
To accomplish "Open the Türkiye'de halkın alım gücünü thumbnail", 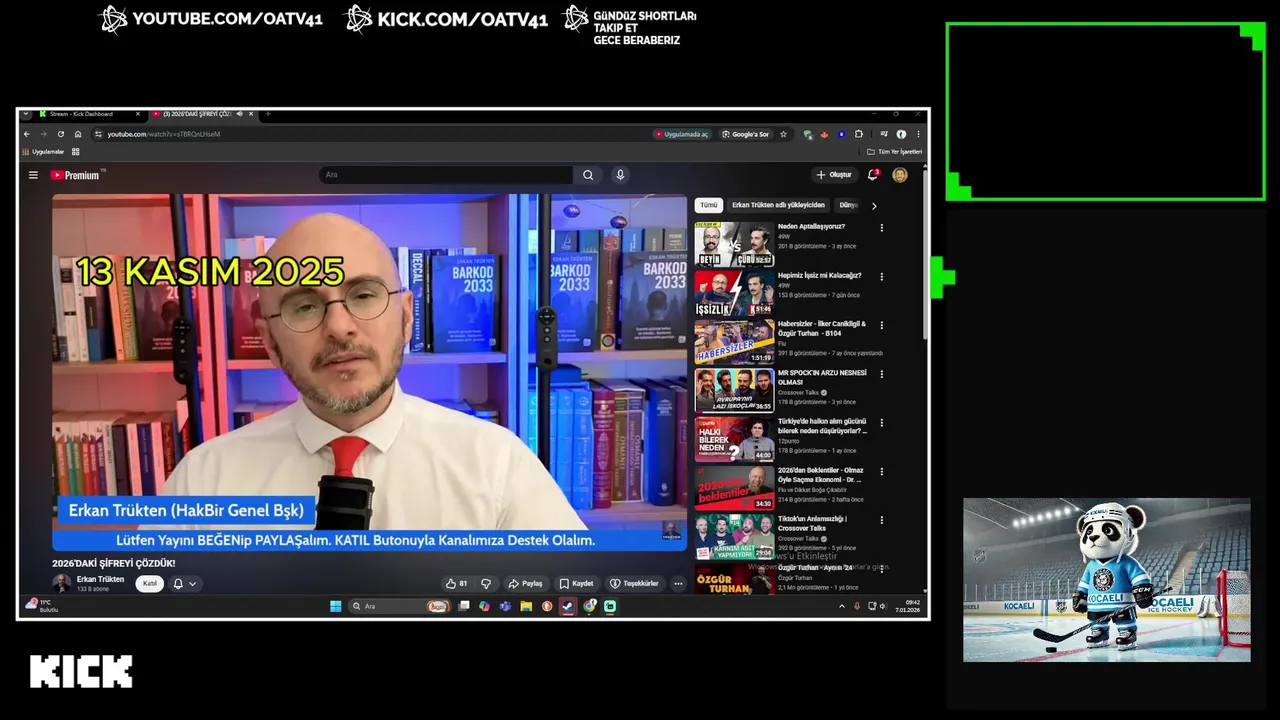I will coord(734,439).
